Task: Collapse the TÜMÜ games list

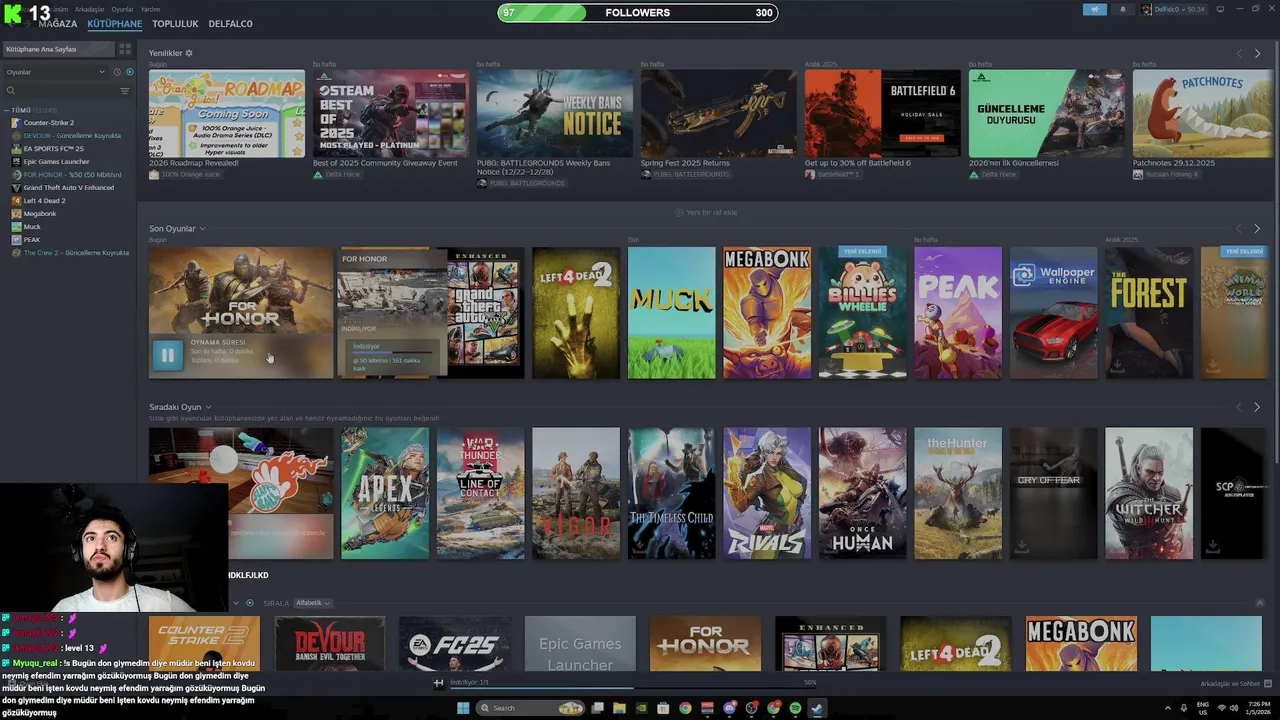Action: (8, 110)
